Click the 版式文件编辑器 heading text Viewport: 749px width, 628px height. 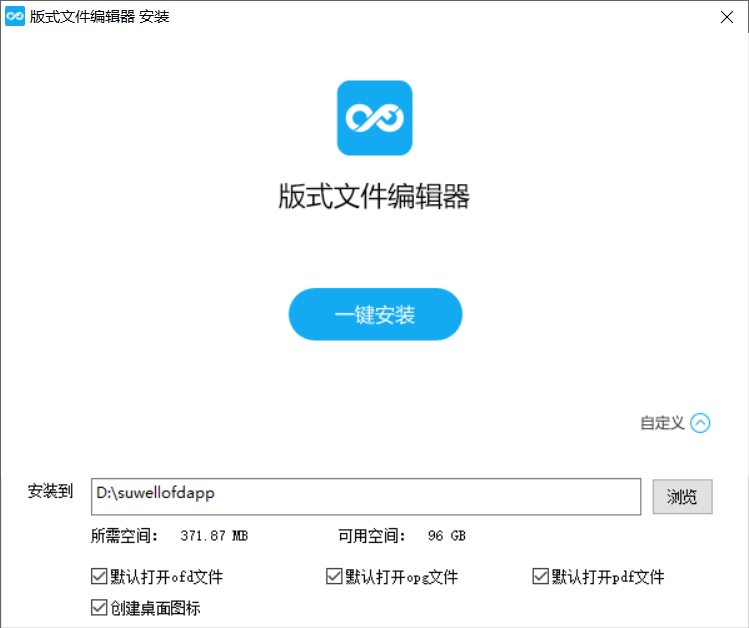point(374,197)
